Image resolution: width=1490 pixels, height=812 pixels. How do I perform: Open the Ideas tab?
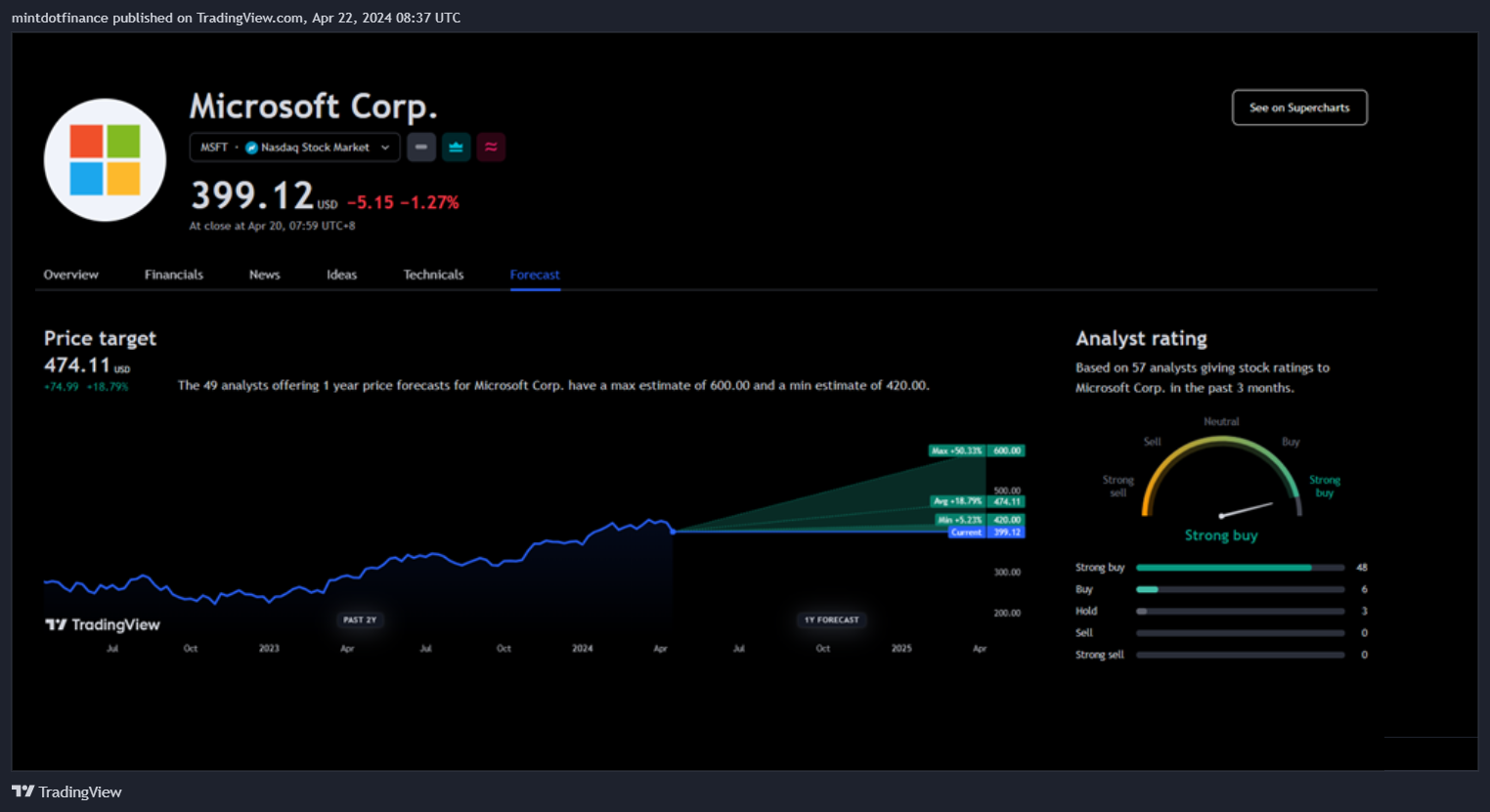pos(342,275)
